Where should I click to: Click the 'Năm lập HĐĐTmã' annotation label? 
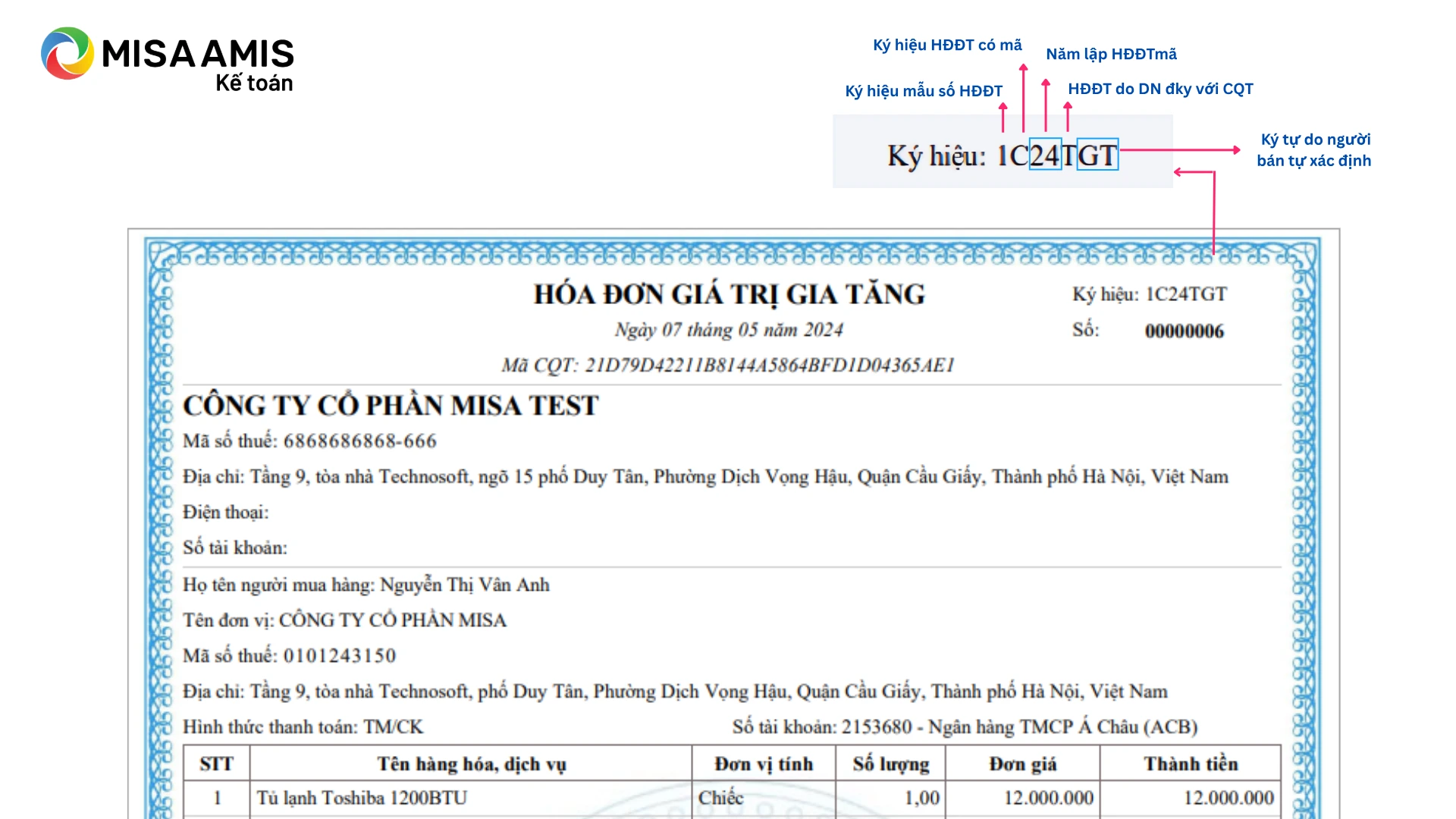tap(1111, 55)
